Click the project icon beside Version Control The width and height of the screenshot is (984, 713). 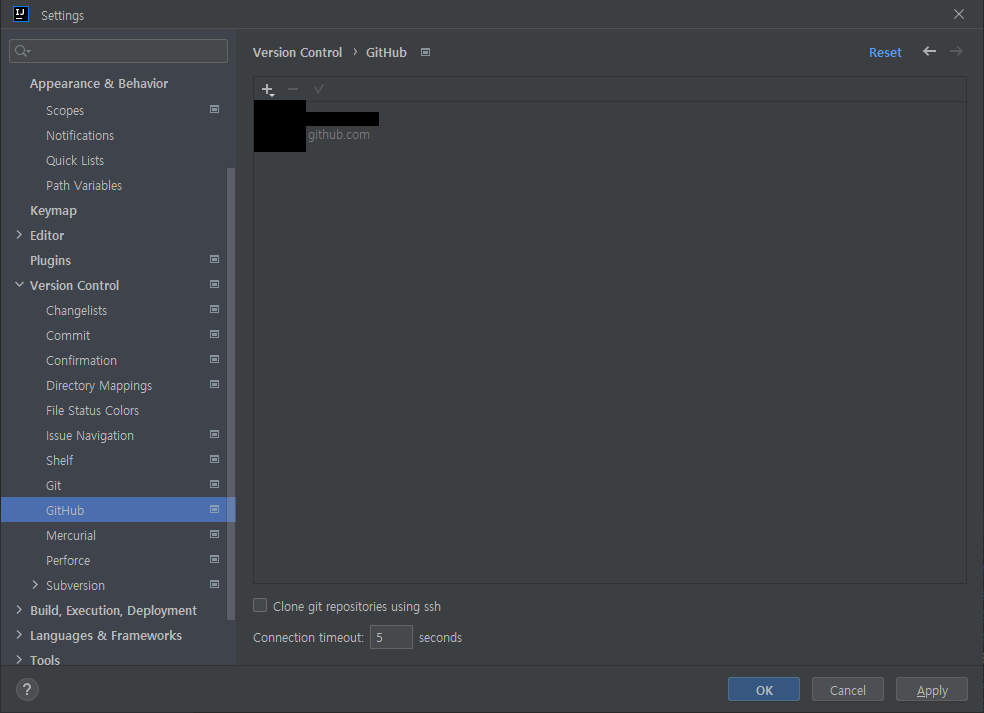click(x=214, y=284)
